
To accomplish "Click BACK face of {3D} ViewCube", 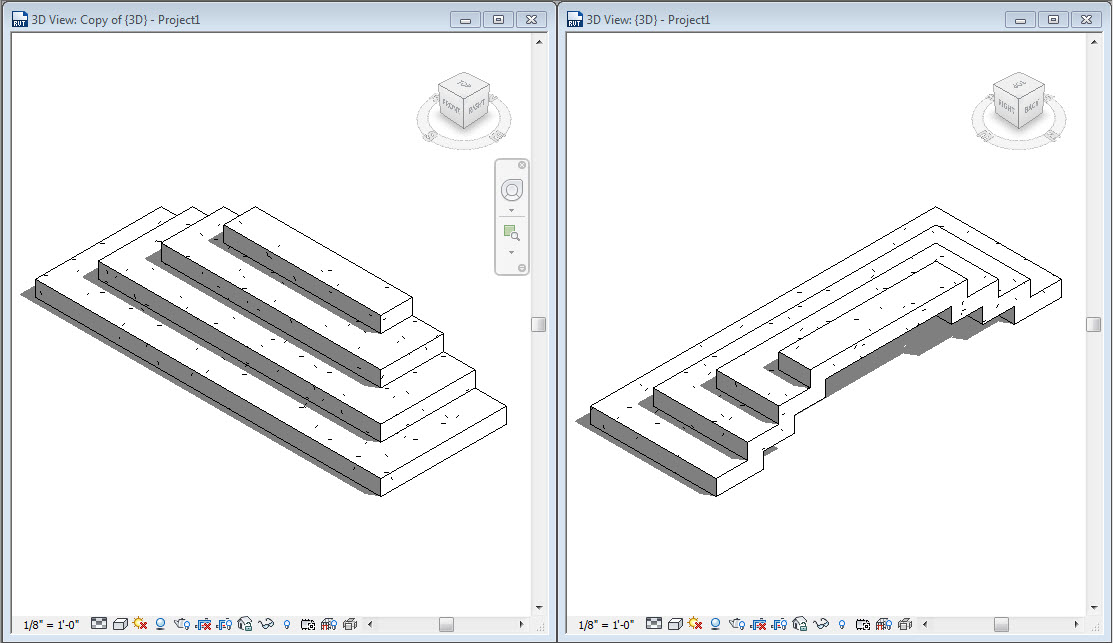I will 1032,107.
